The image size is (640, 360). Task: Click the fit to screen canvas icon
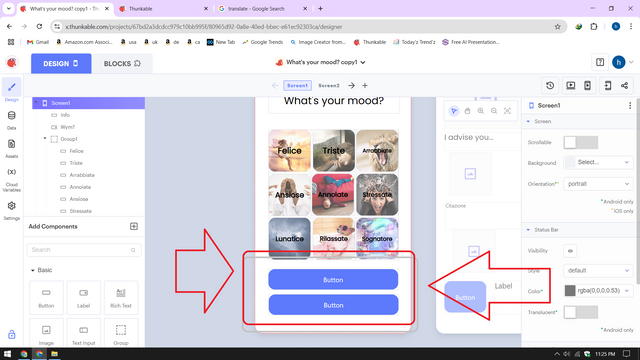[507, 111]
